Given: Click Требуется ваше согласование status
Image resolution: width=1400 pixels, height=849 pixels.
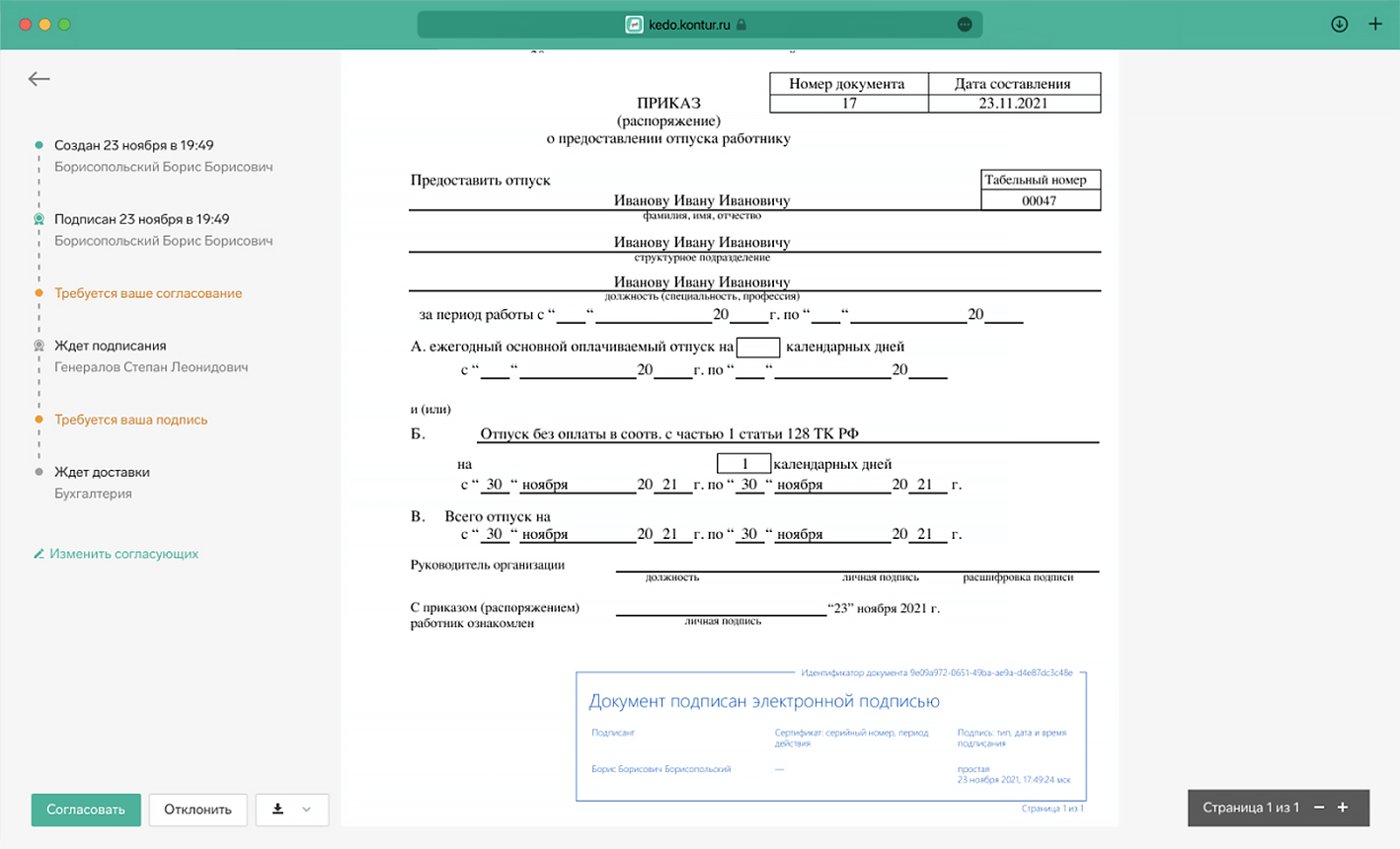Looking at the screenshot, I should coord(148,293).
